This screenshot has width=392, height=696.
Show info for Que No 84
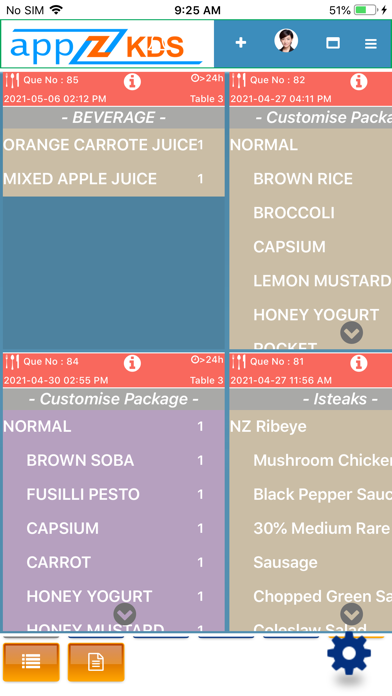coord(132,363)
